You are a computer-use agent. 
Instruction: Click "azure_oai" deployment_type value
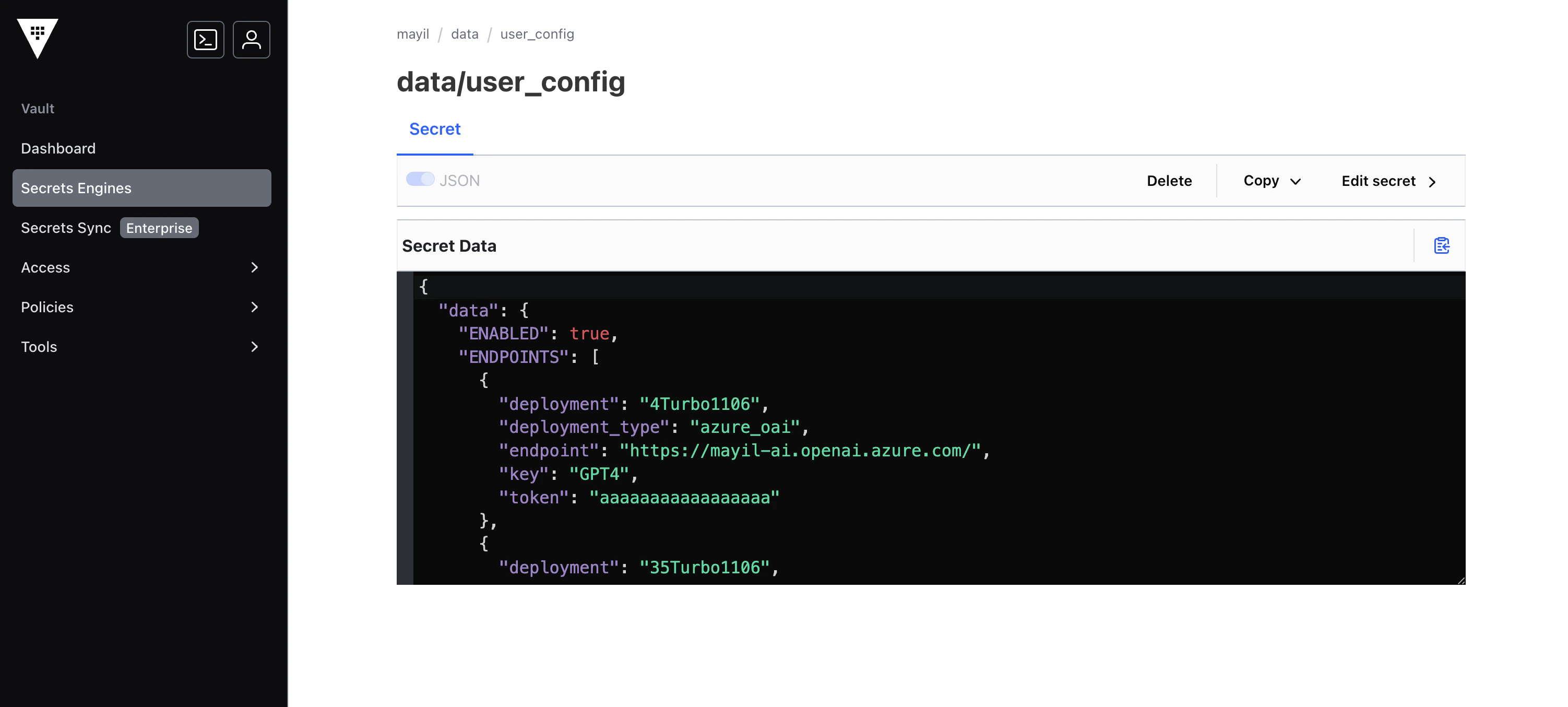744,427
